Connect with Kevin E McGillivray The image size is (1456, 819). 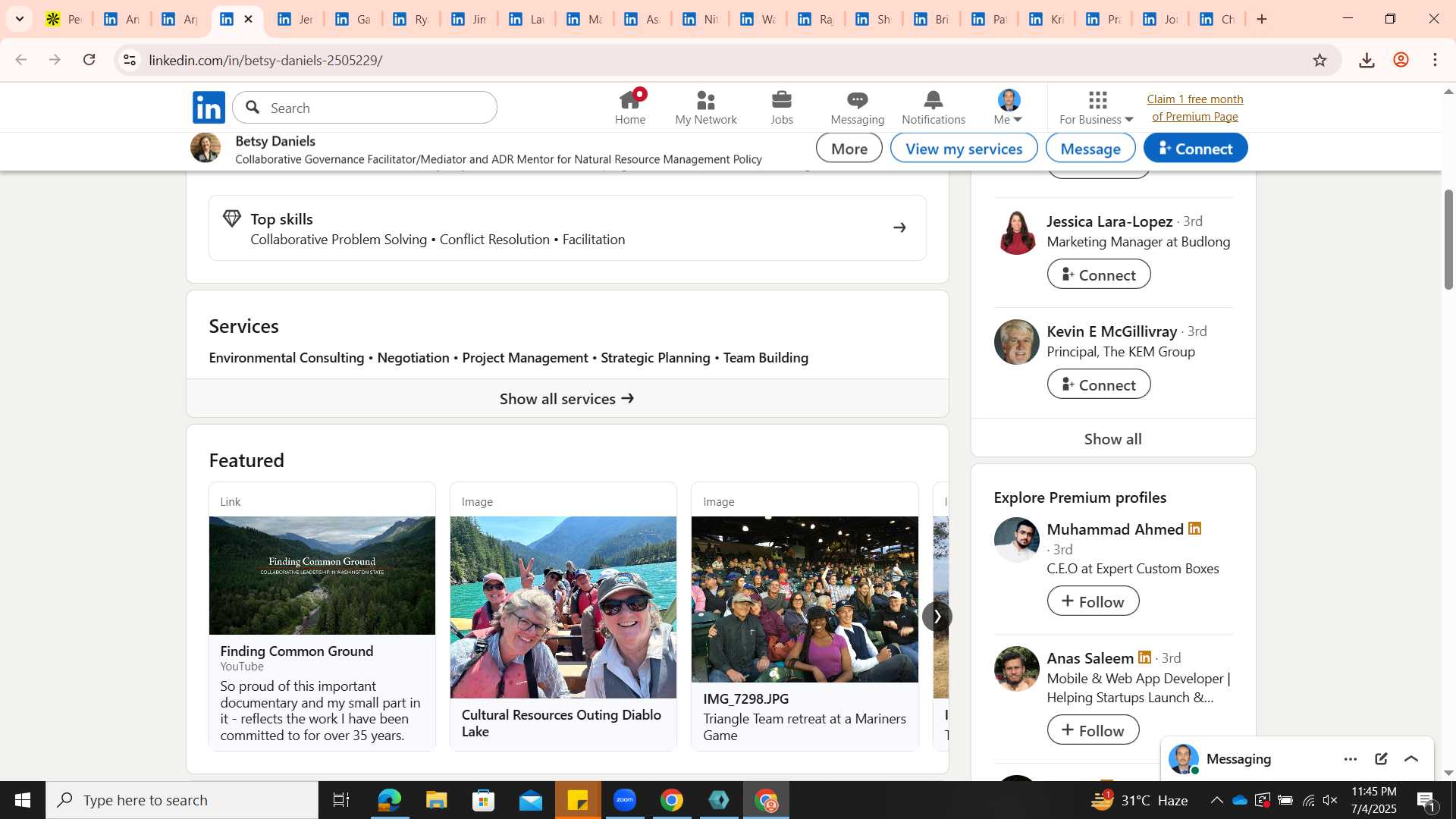pos(1099,384)
